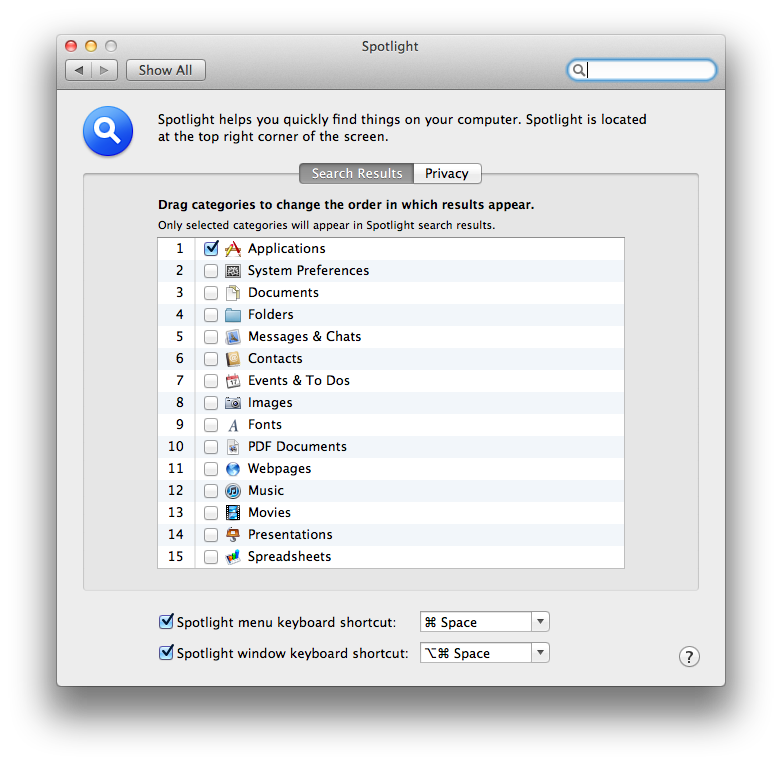Click the Fonts letter A icon

coord(233,425)
